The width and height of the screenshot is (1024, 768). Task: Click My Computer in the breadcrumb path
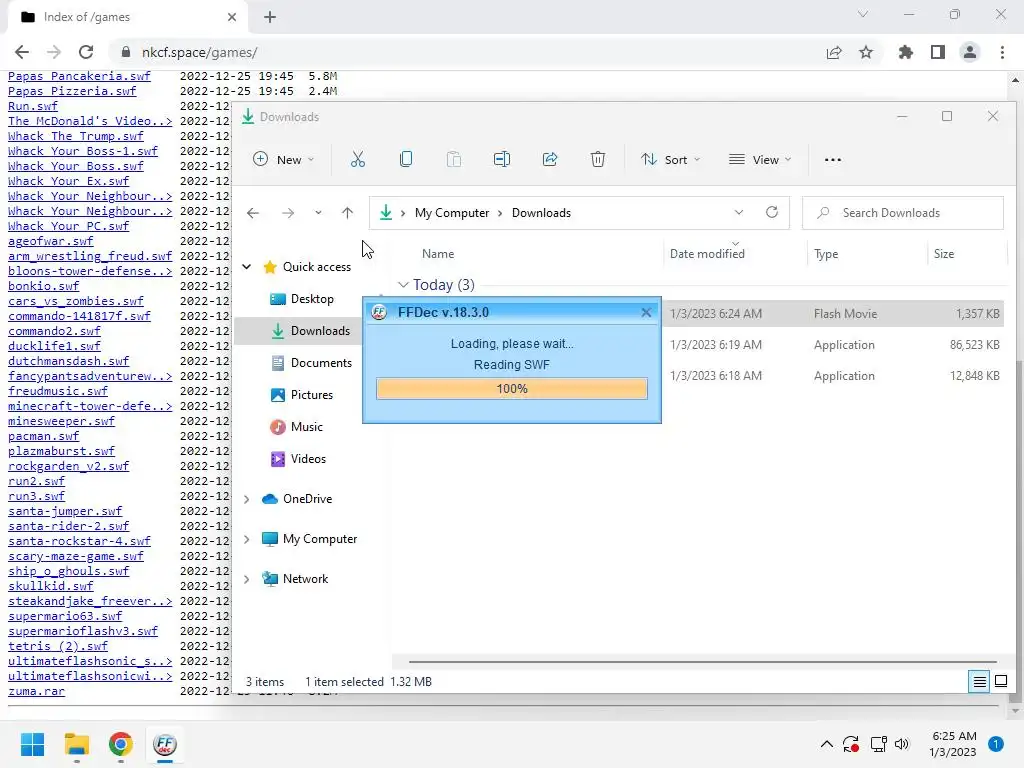[x=452, y=213]
